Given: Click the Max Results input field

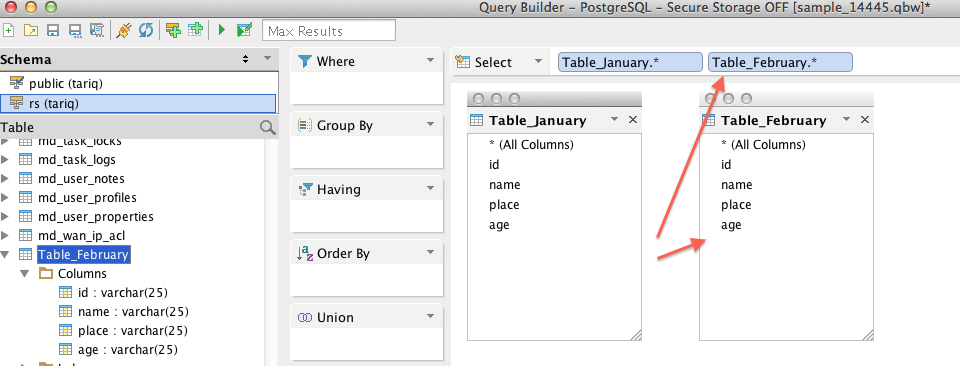Looking at the screenshot, I should click(x=329, y=31).
